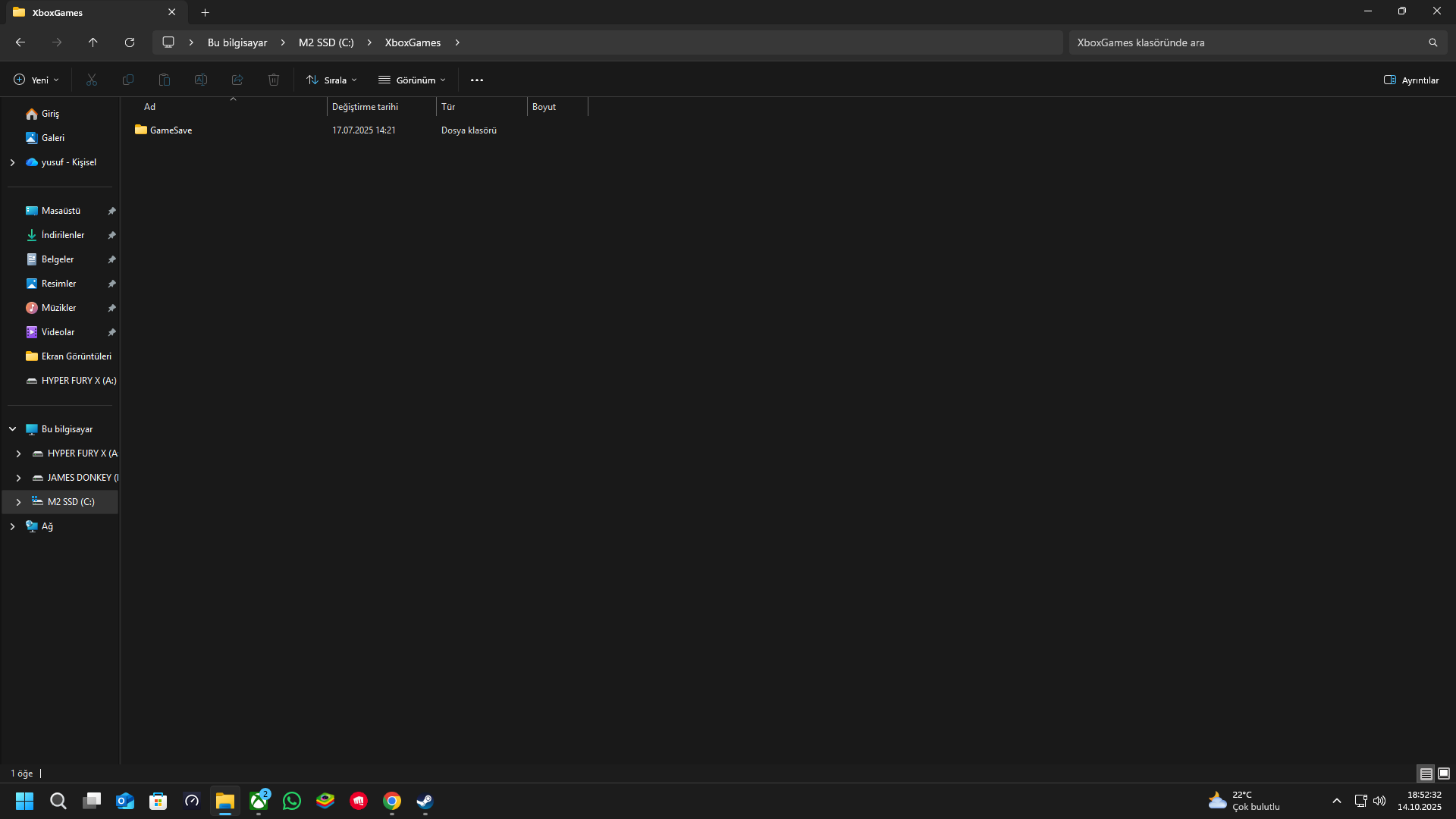Unpin Masaüstü using its pin icon
This screenshot has height=819, width=1456.
point(111,211)
